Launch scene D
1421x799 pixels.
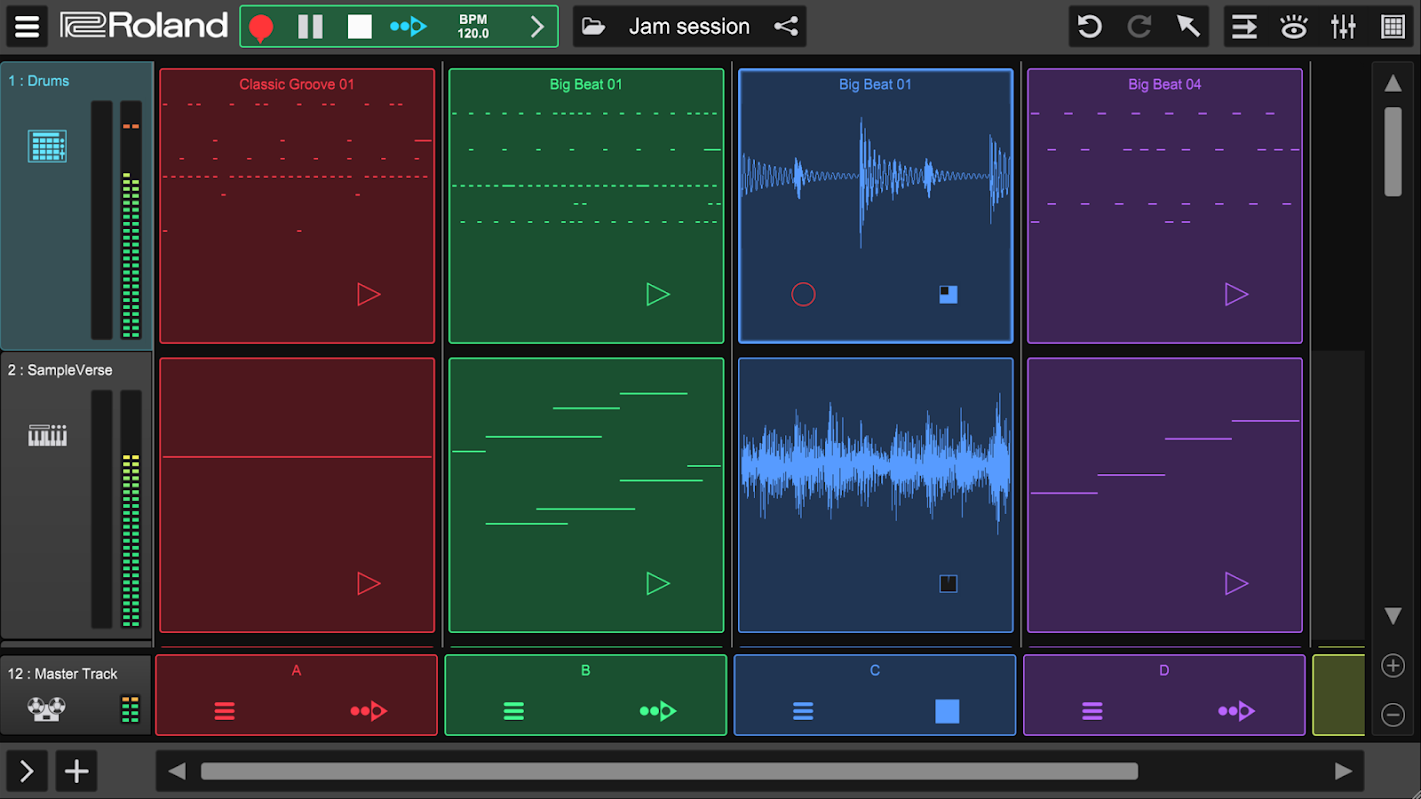pos(1236,711)
